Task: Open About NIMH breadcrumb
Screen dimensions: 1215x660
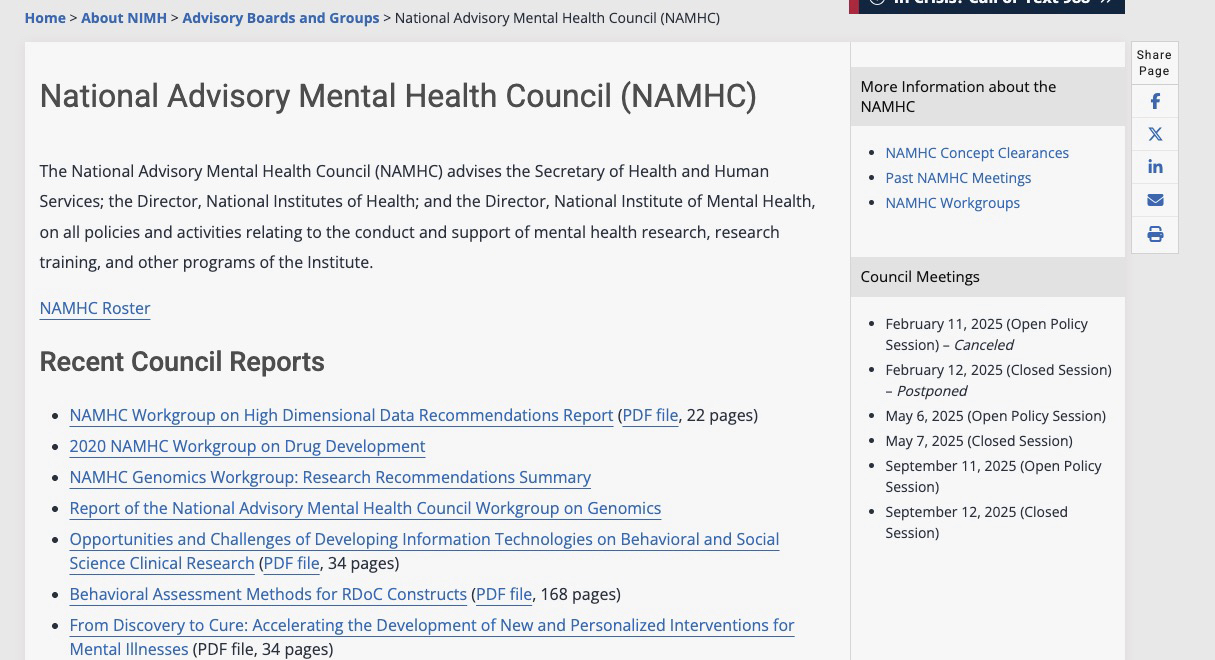Action: tap(124, 18)
